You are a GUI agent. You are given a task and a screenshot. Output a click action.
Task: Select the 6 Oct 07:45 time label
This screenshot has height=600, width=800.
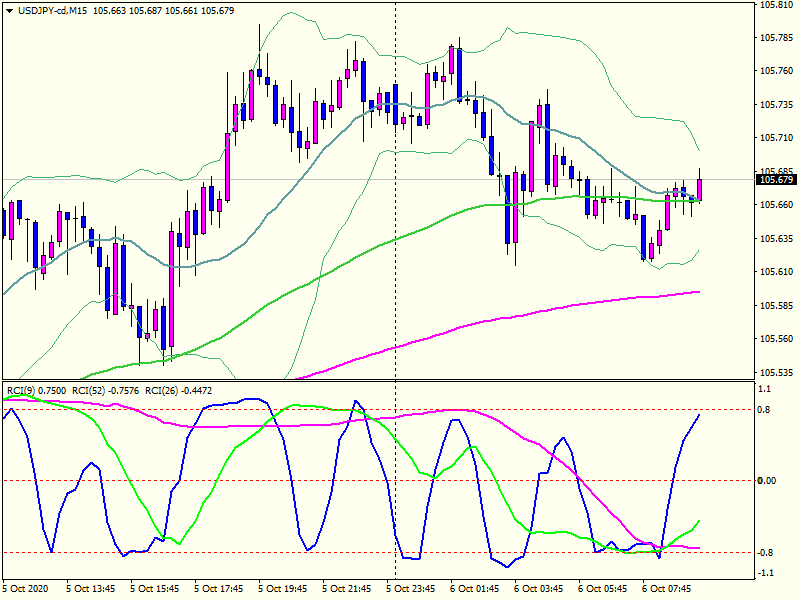[x=666, y=588]
